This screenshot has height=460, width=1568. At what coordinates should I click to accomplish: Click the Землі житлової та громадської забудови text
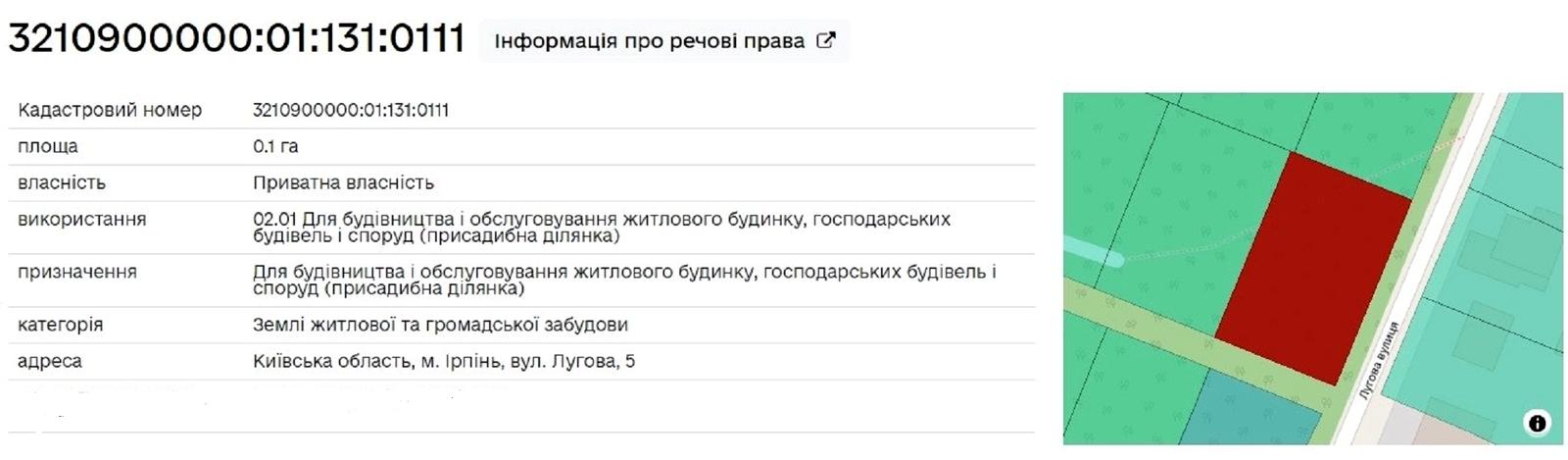point(440,325)
